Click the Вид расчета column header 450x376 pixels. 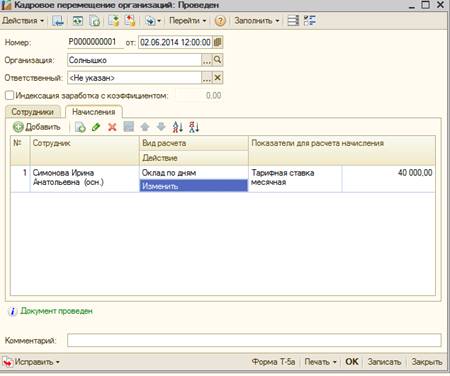tap(194, 143)
